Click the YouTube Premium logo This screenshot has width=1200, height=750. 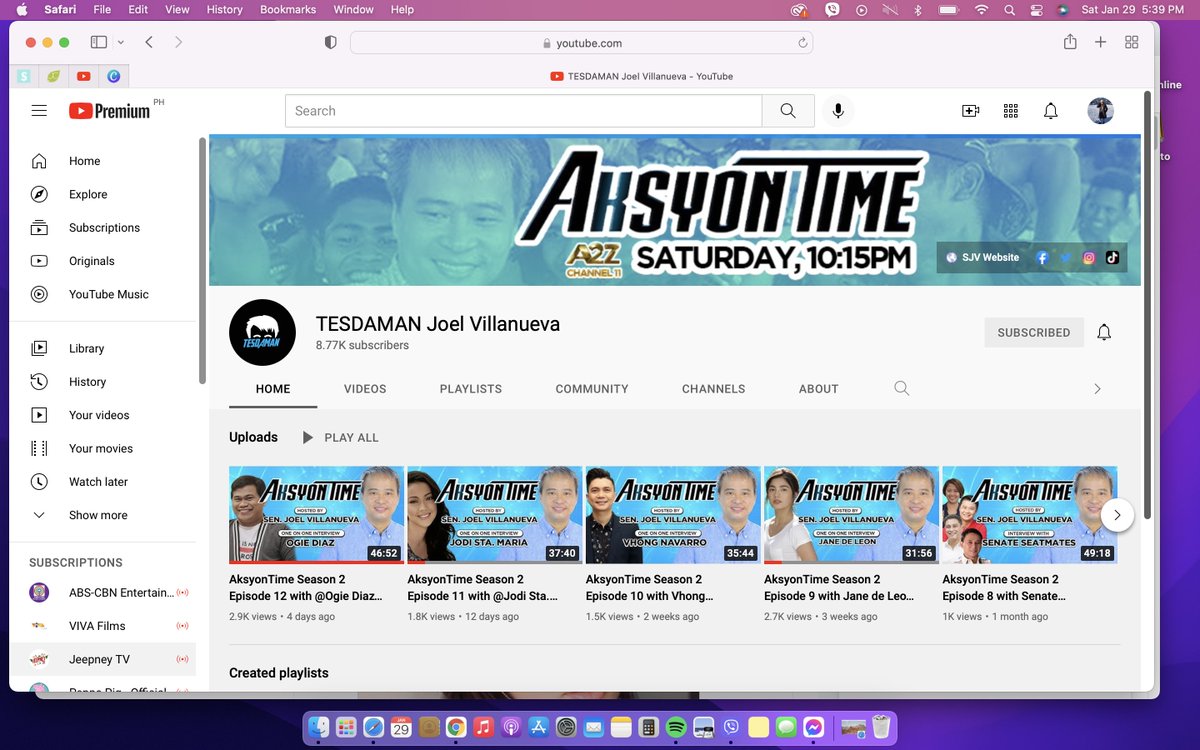(109, 111)
